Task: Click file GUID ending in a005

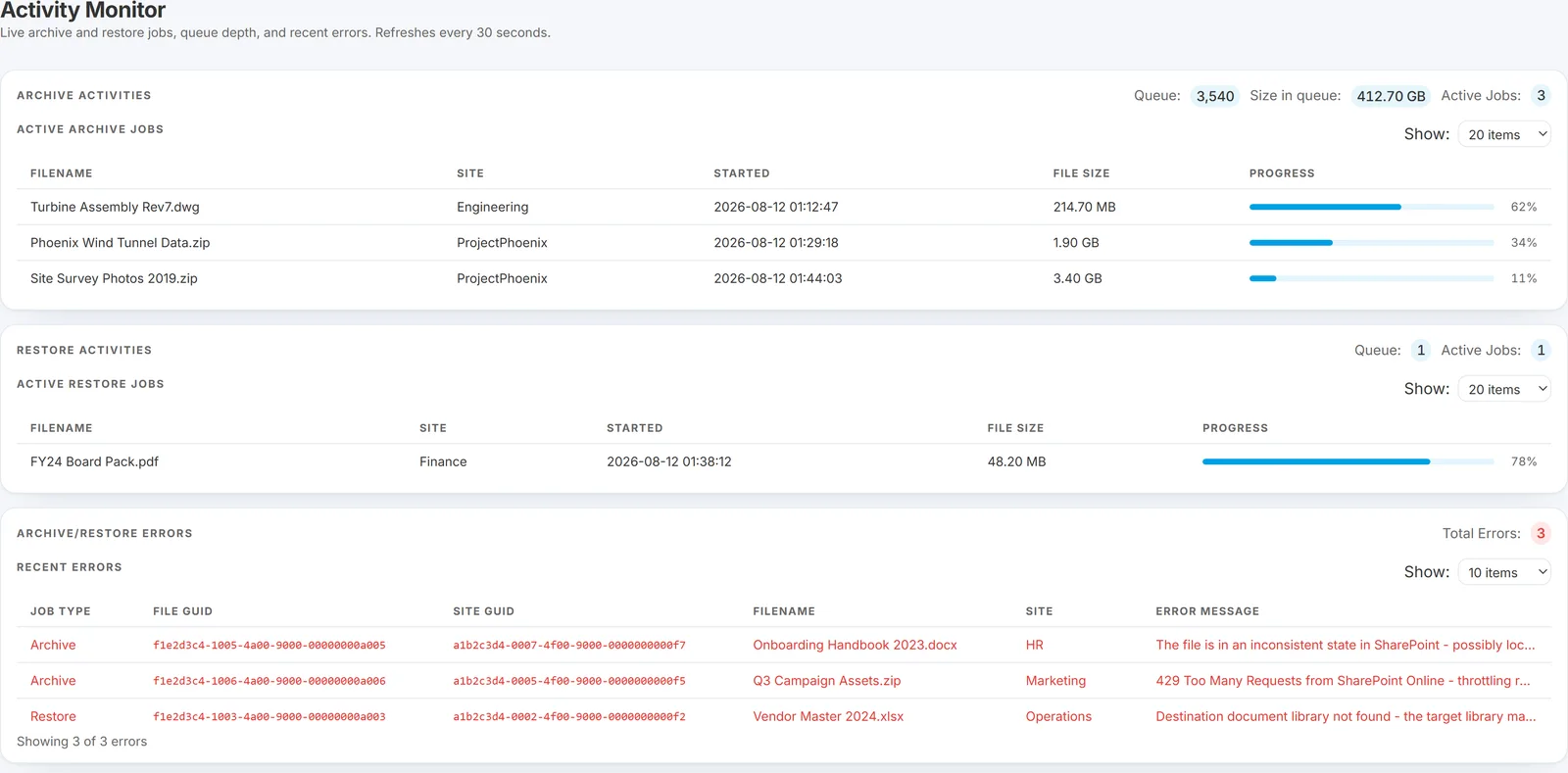Action: pos(269,645)
